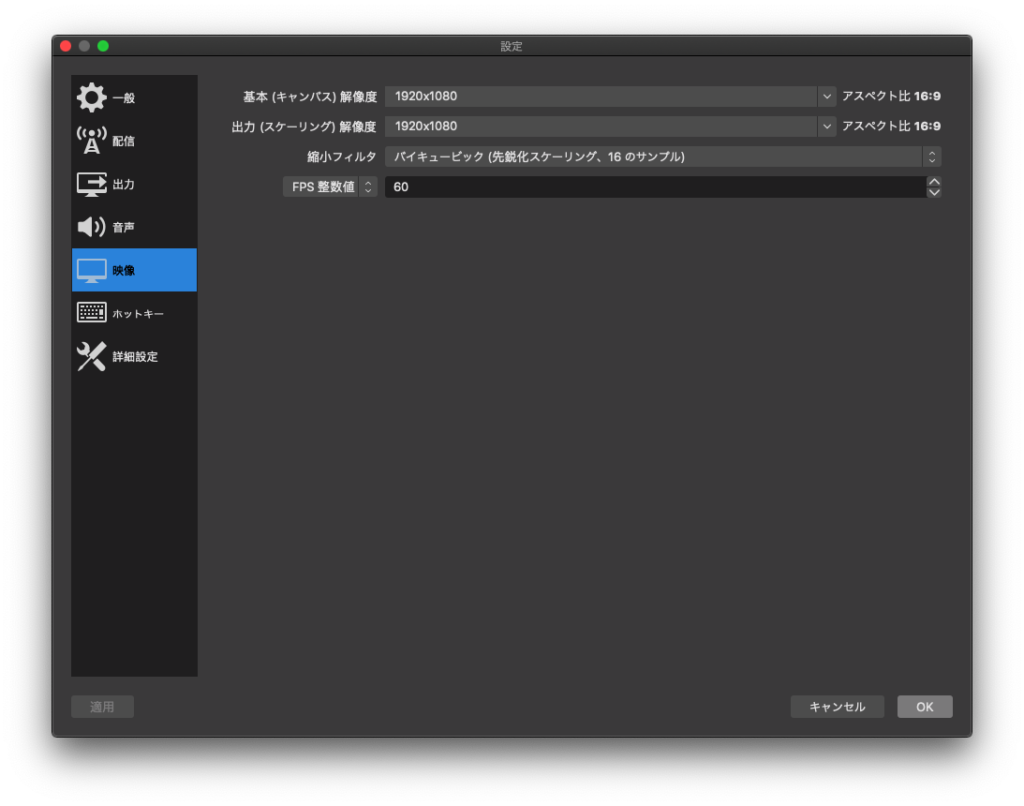This screenshot has width=1024, height=806.
Task: Click the アスペクト比 16:9 text beside output resolution
Action: (x=891, y=126)
